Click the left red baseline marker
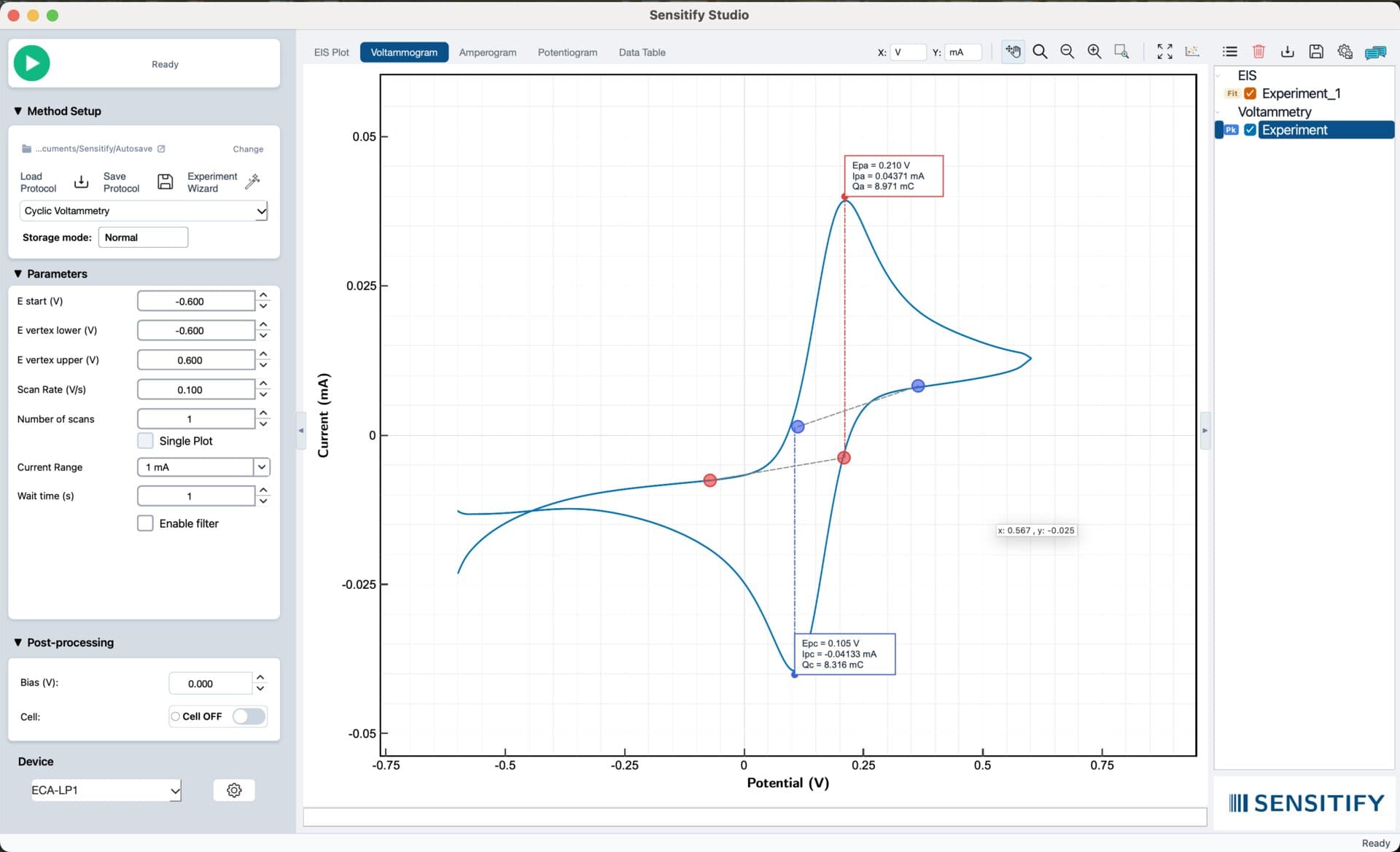 click(709, 480)
